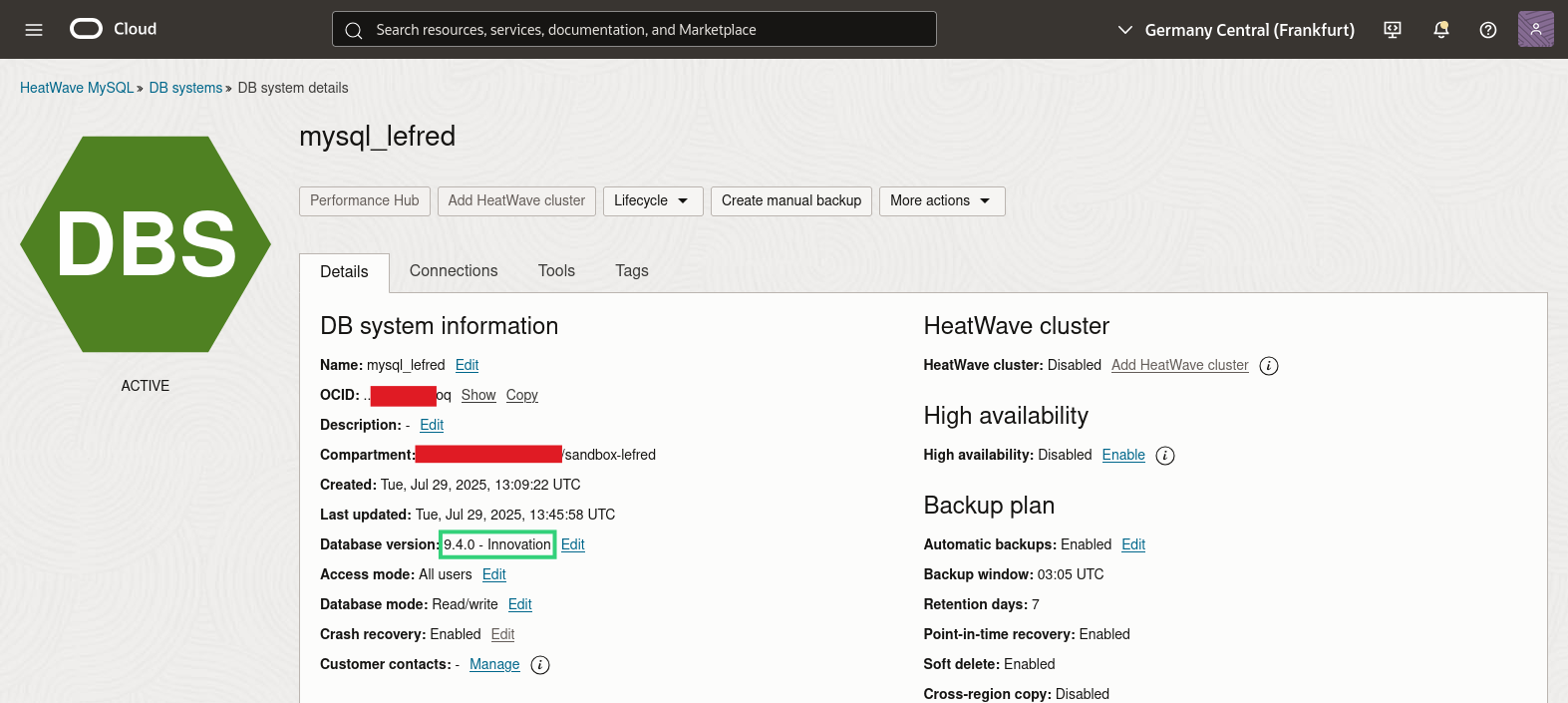Edit the Crash recovery setting

coord(503,634)
